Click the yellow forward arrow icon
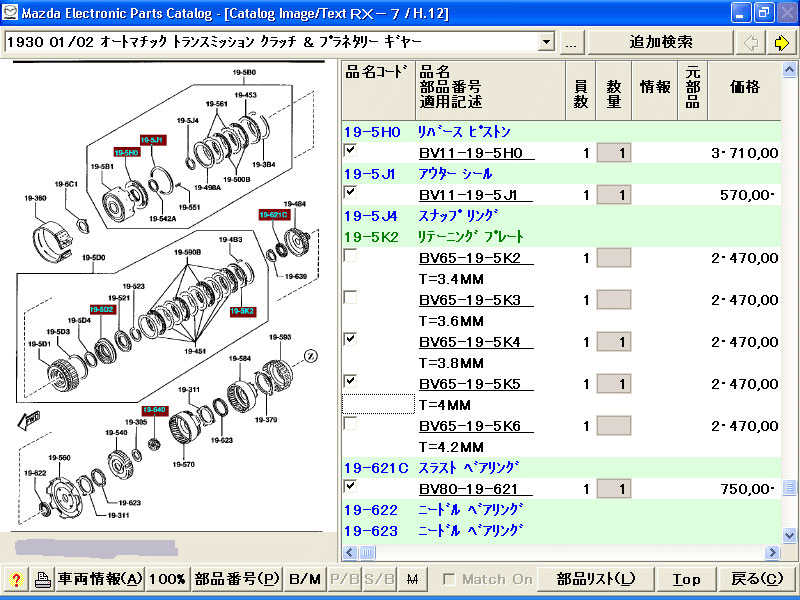This screenshot has width=800, height=600. 781,42
